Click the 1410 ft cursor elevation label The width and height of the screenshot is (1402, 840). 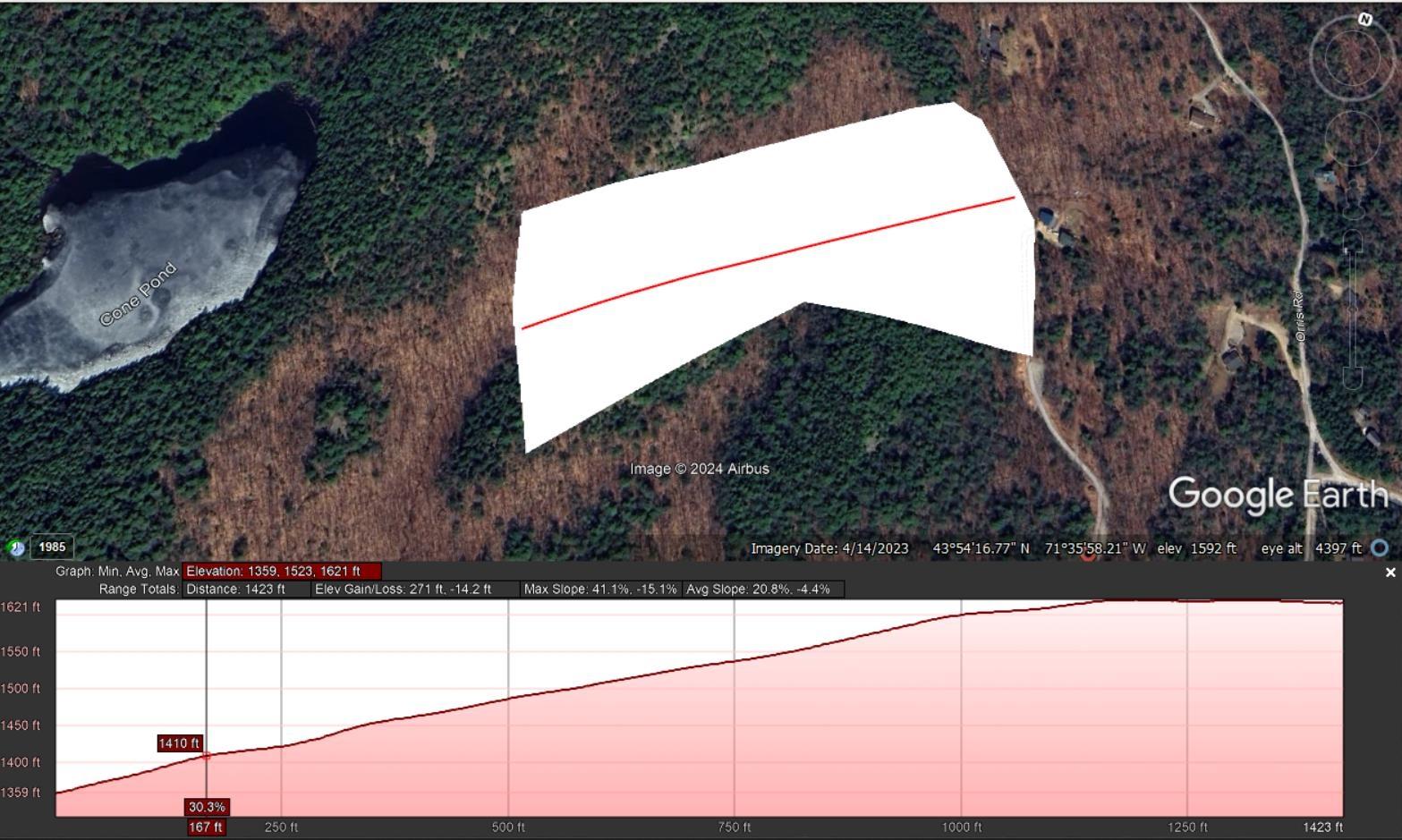tap(179, 743)
